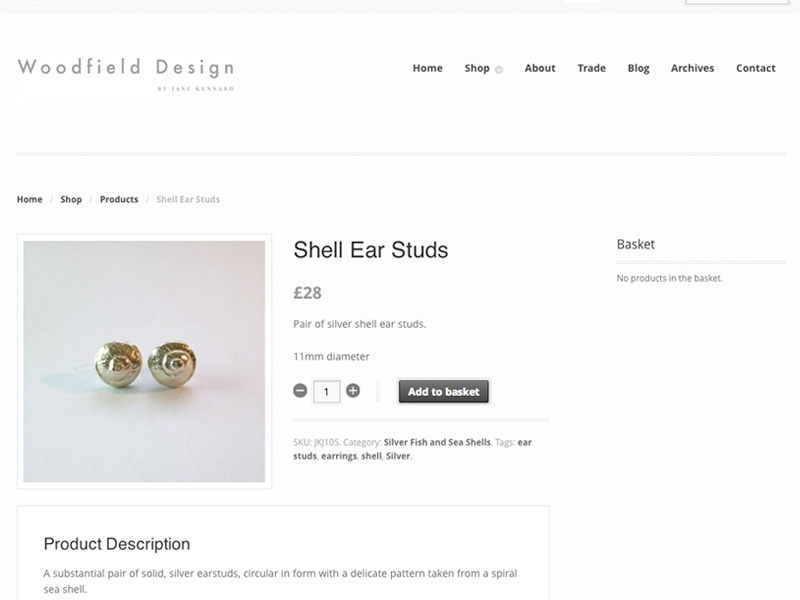Open the Silver Fish and Sea Shells category

(x=437, y=442)
